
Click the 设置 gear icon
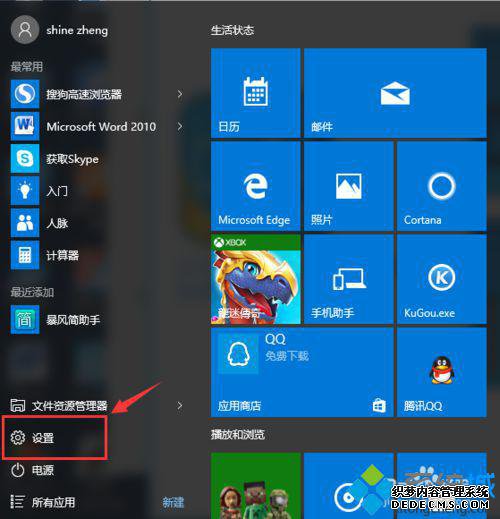pos(18,437)
